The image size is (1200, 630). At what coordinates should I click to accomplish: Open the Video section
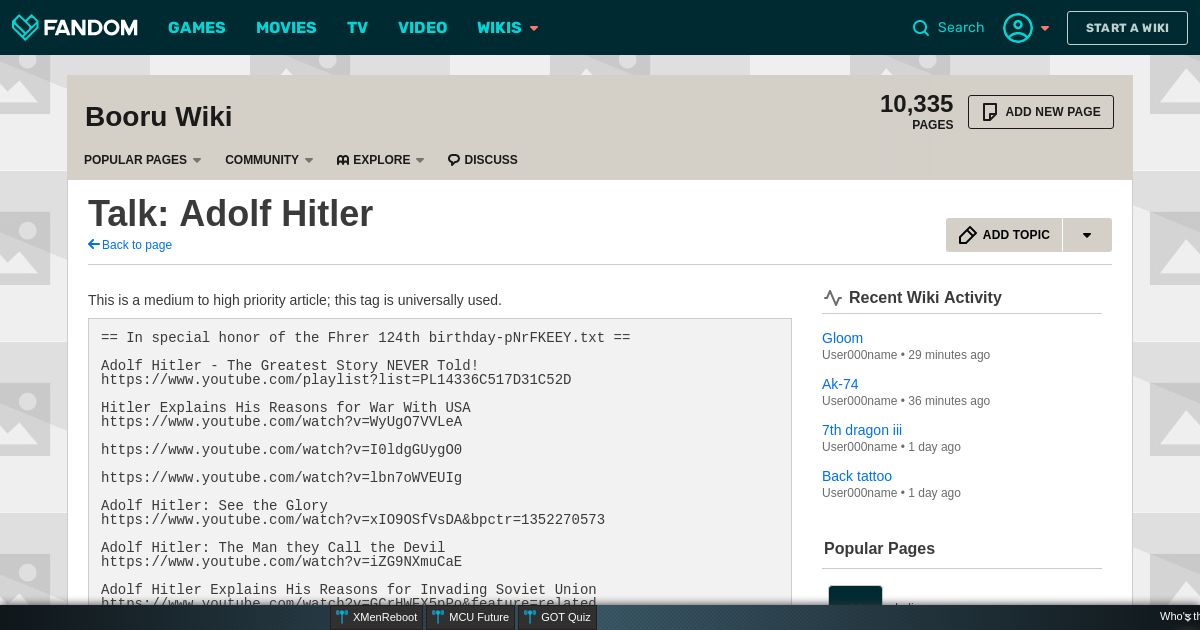423,27
